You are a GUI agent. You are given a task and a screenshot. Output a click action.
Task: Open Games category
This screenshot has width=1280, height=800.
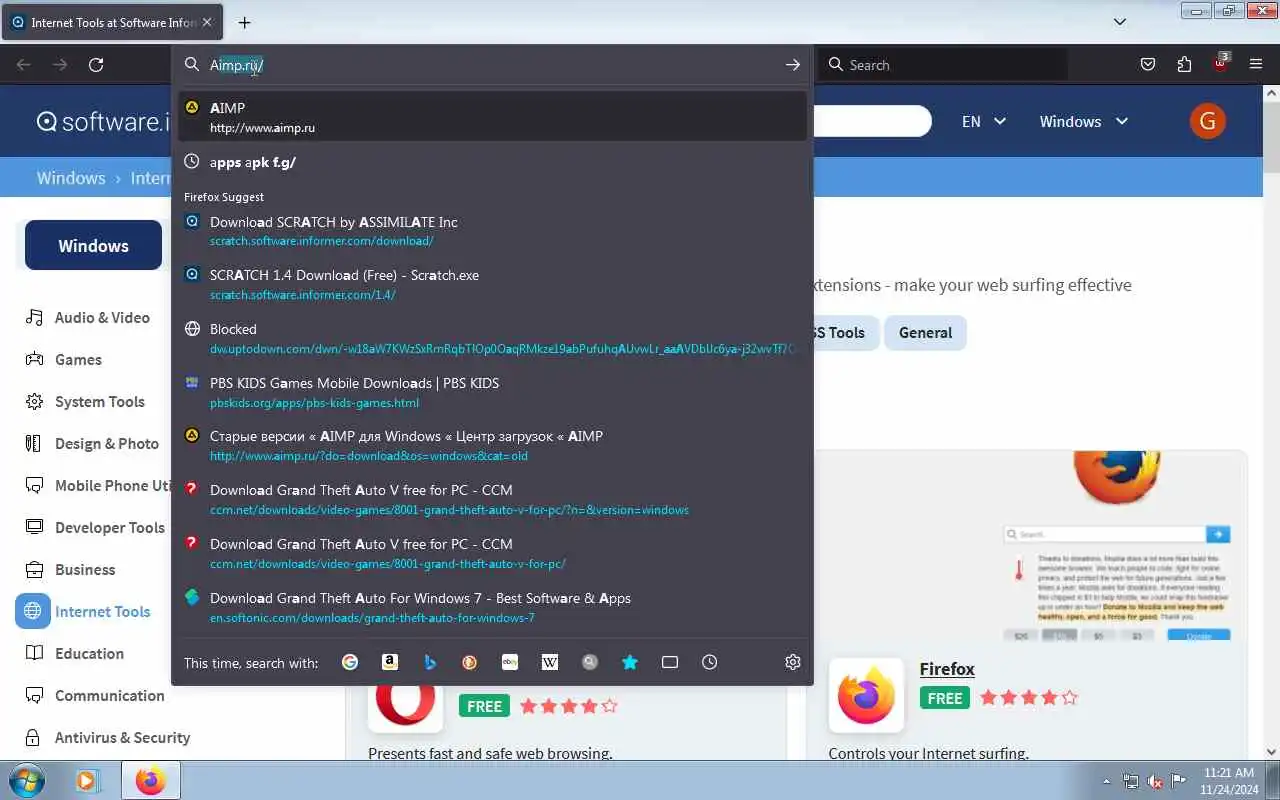coord(78,359)
